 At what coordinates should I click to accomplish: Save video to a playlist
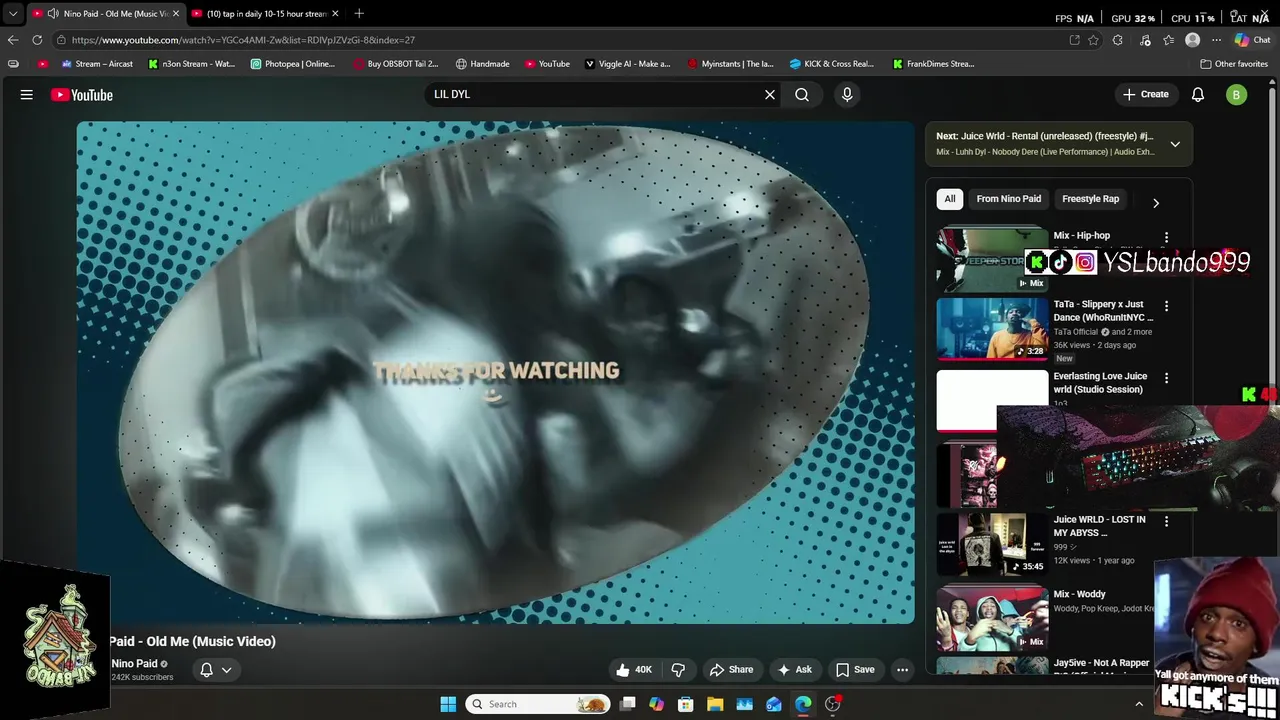tap(855, 670)
